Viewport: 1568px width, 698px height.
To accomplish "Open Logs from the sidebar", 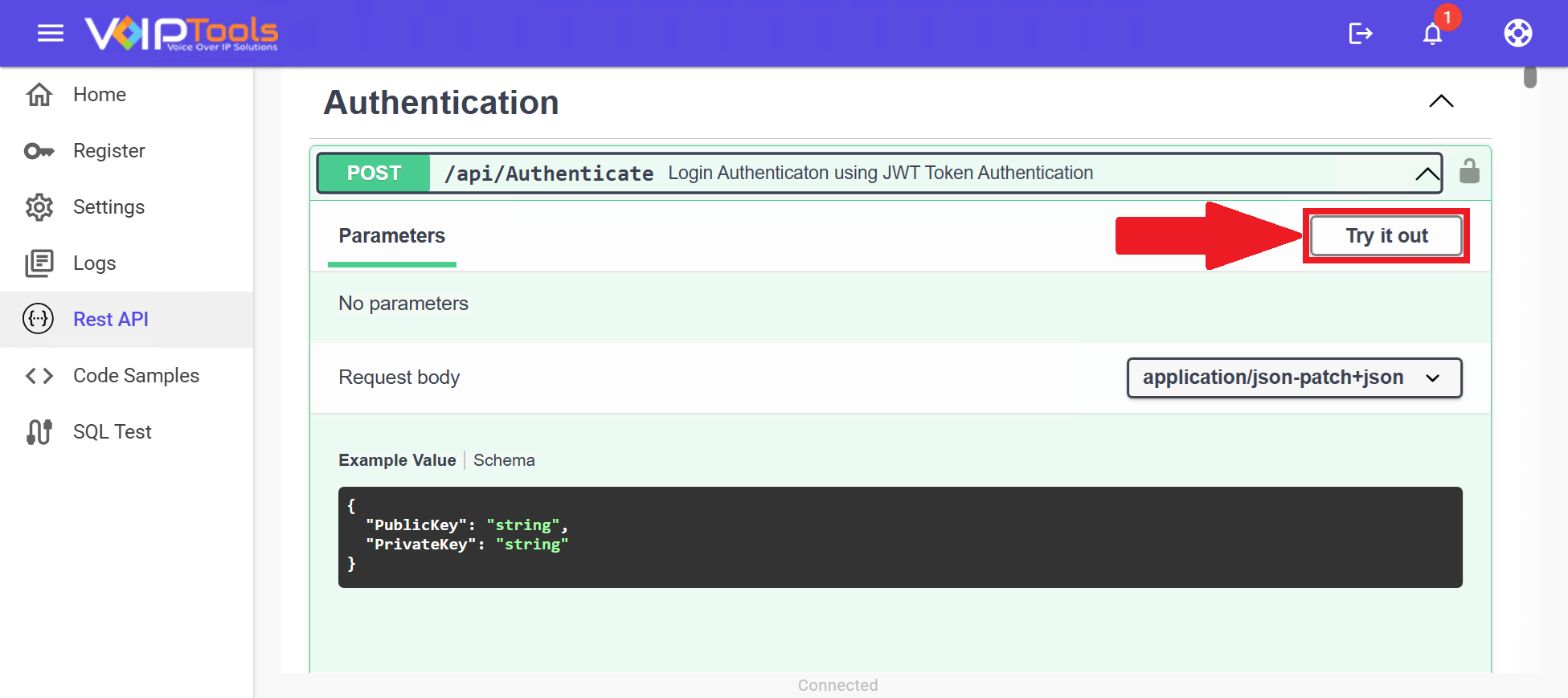I will point(94,263).
